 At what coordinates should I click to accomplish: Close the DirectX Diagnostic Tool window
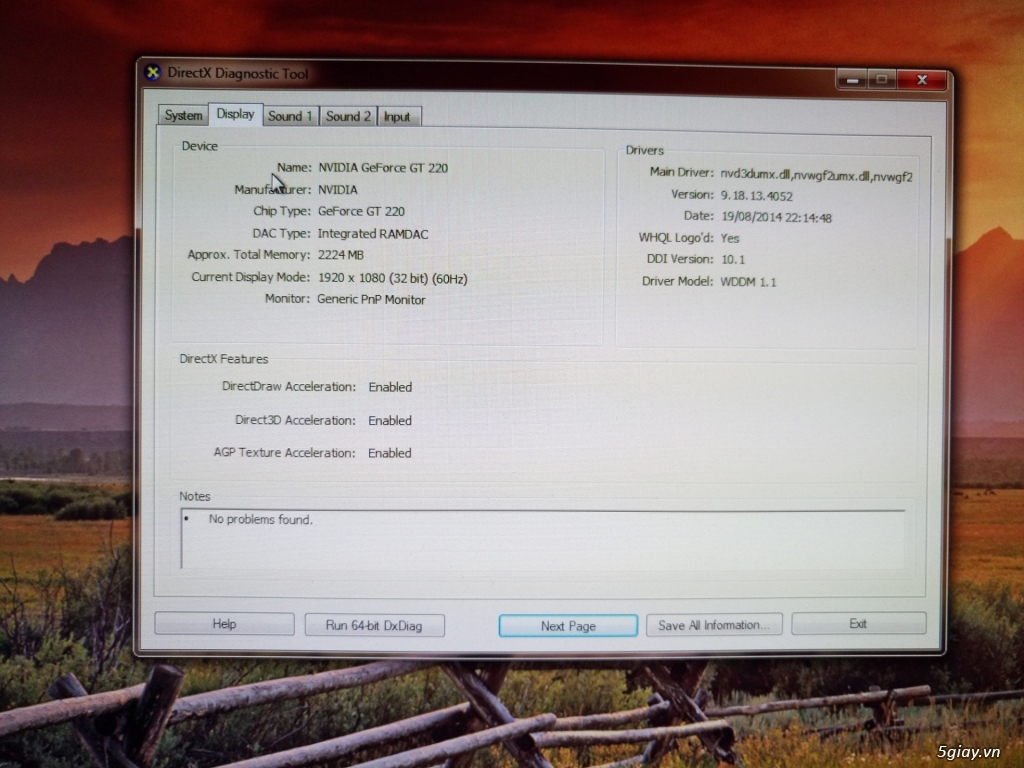pos(921,80)
